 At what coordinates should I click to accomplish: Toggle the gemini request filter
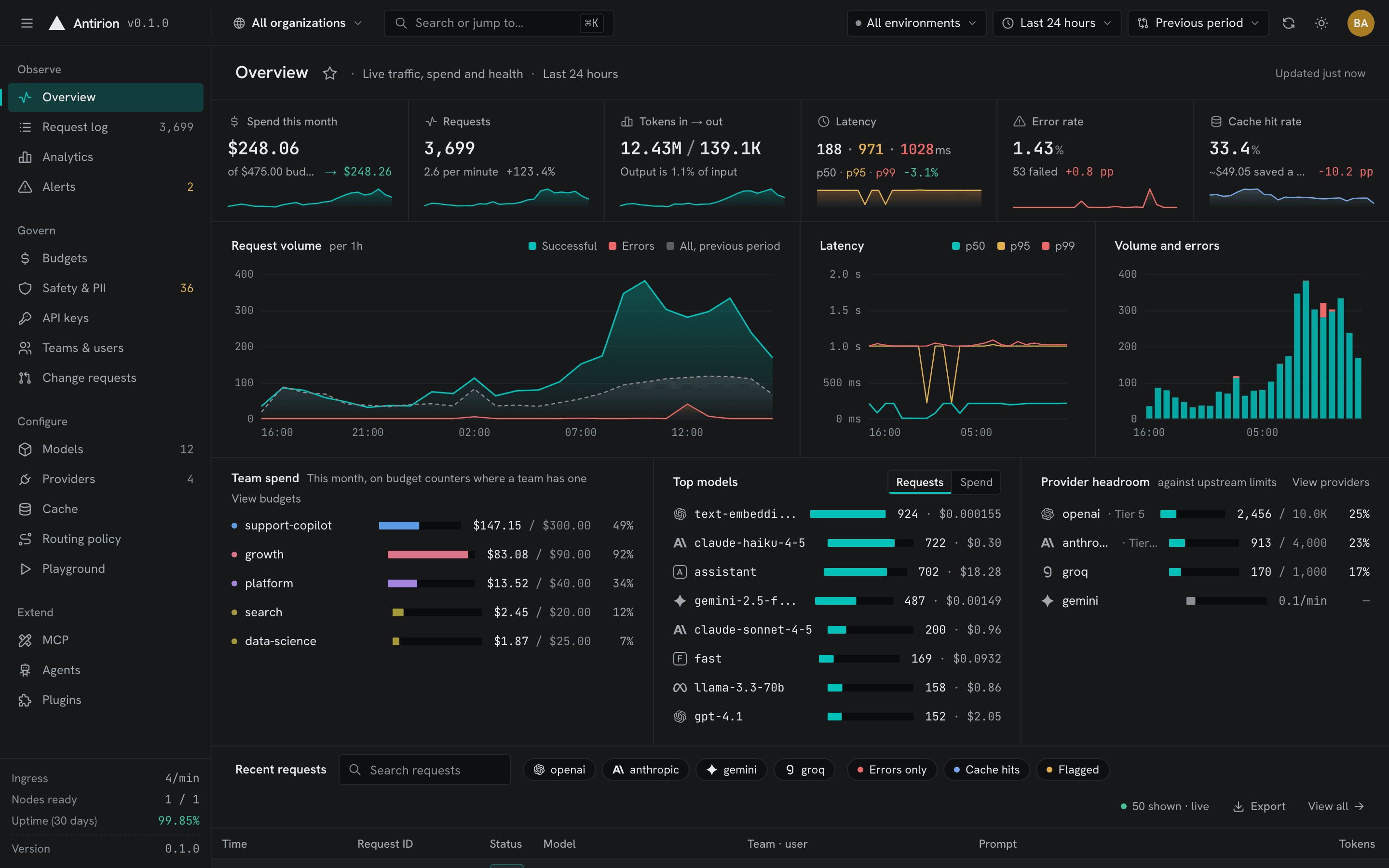[731, 770]
